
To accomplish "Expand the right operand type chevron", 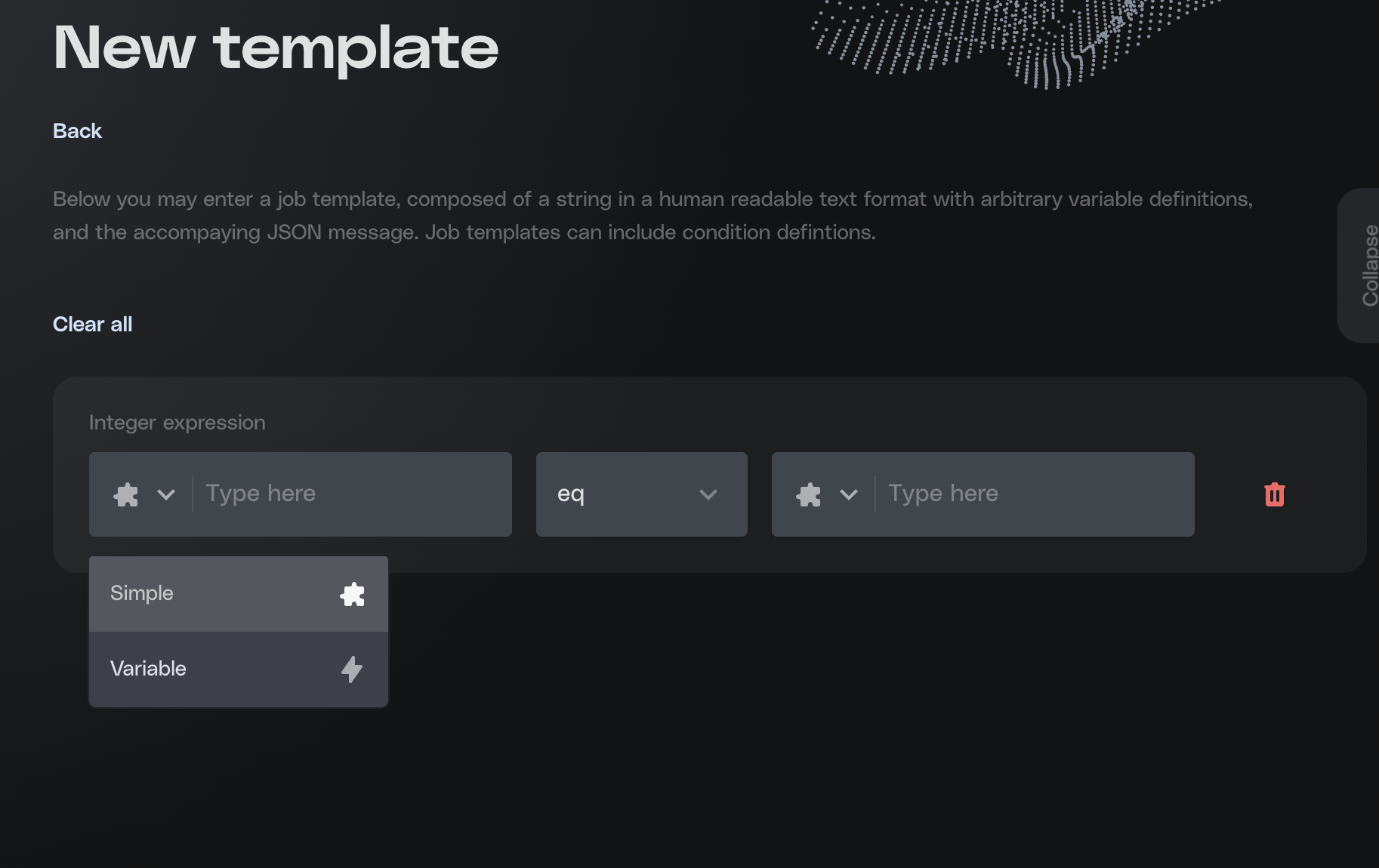I will coord(849,494).
